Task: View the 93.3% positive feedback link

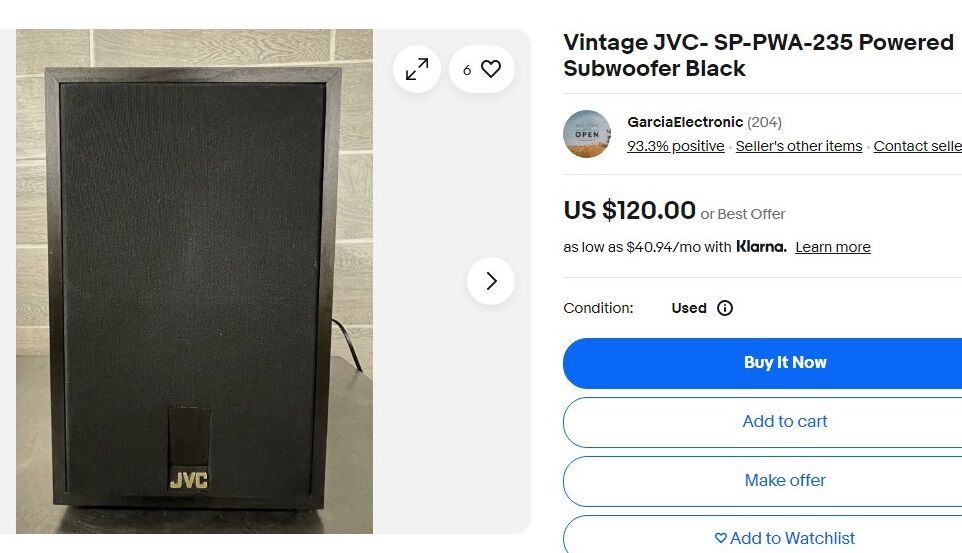Action: click(675, 146)
